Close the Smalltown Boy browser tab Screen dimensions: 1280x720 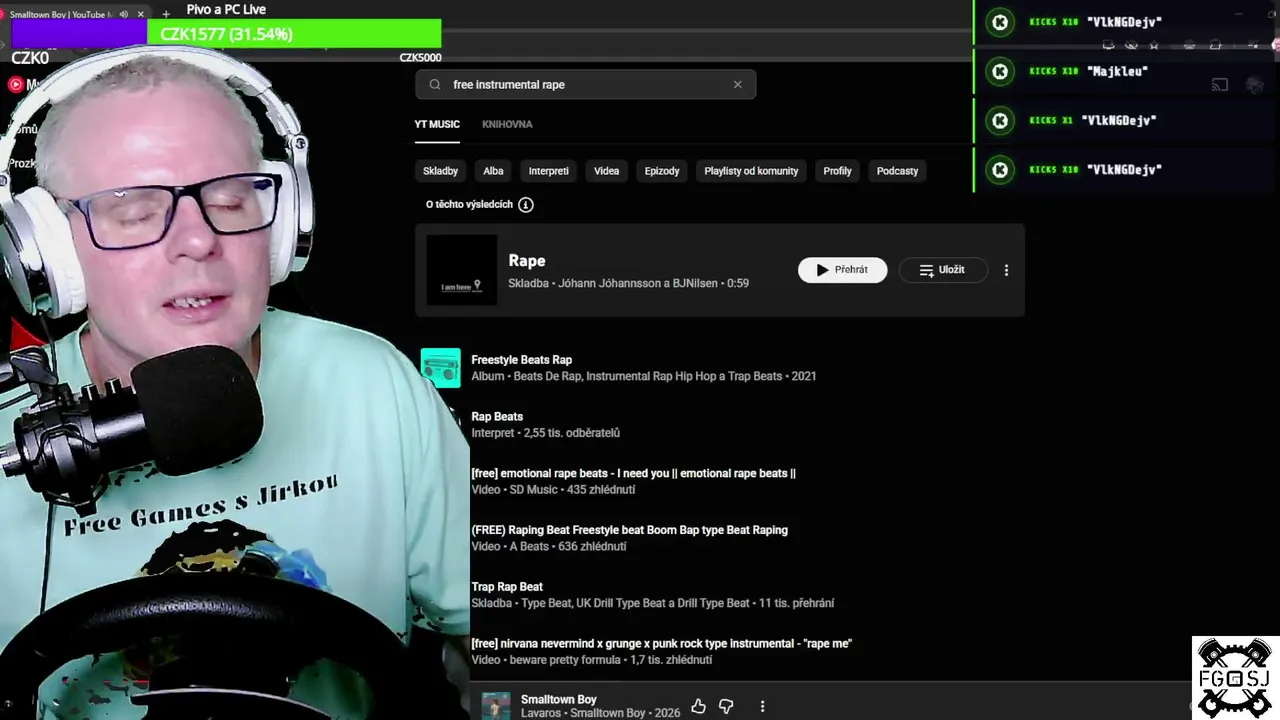(x=140, y=15)
